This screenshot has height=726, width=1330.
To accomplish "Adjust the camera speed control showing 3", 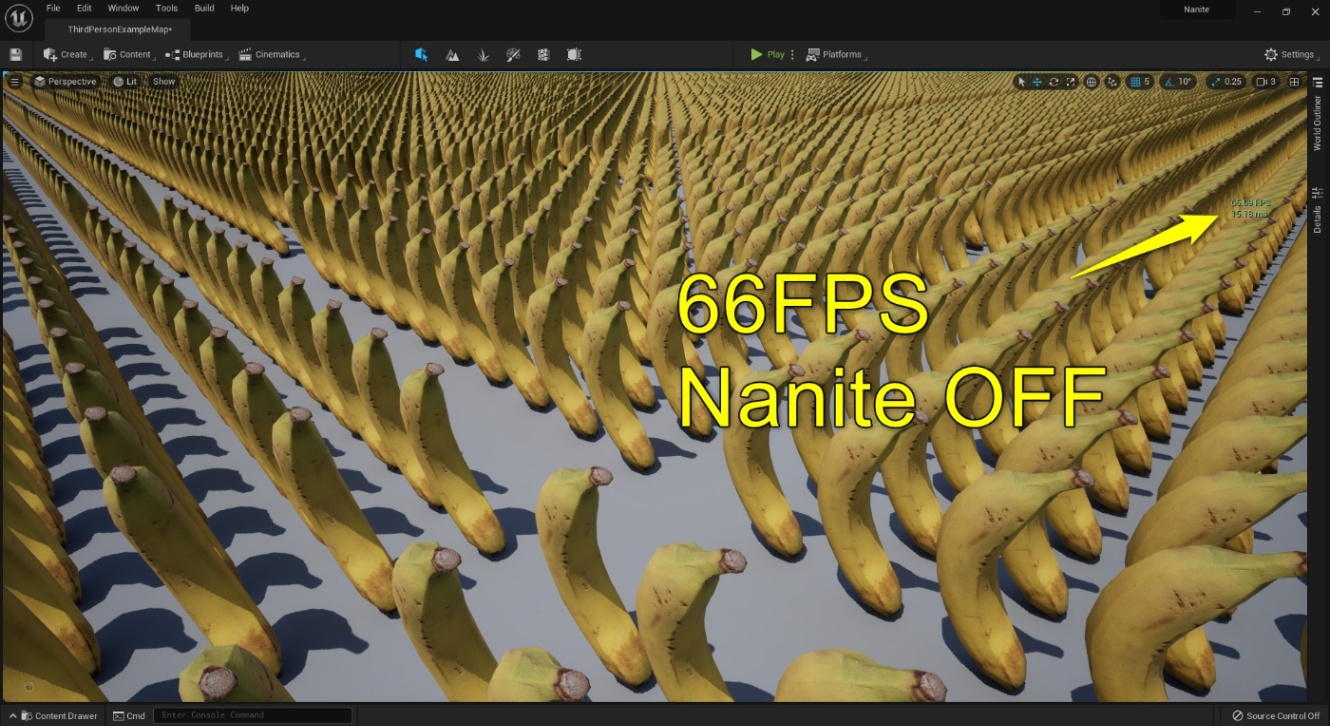I will point(1266,82).
